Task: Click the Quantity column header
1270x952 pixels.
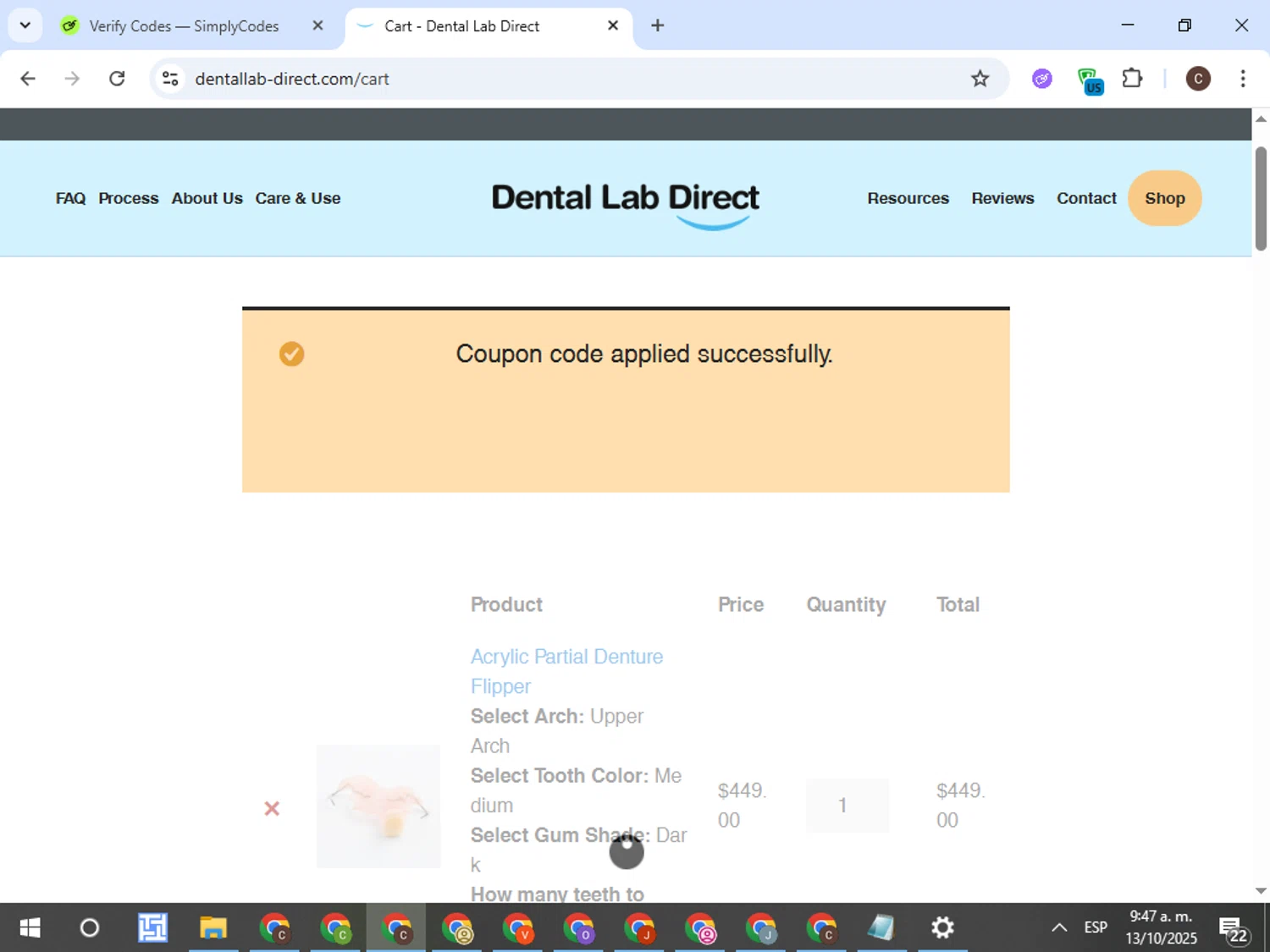Action: point(846,604)
